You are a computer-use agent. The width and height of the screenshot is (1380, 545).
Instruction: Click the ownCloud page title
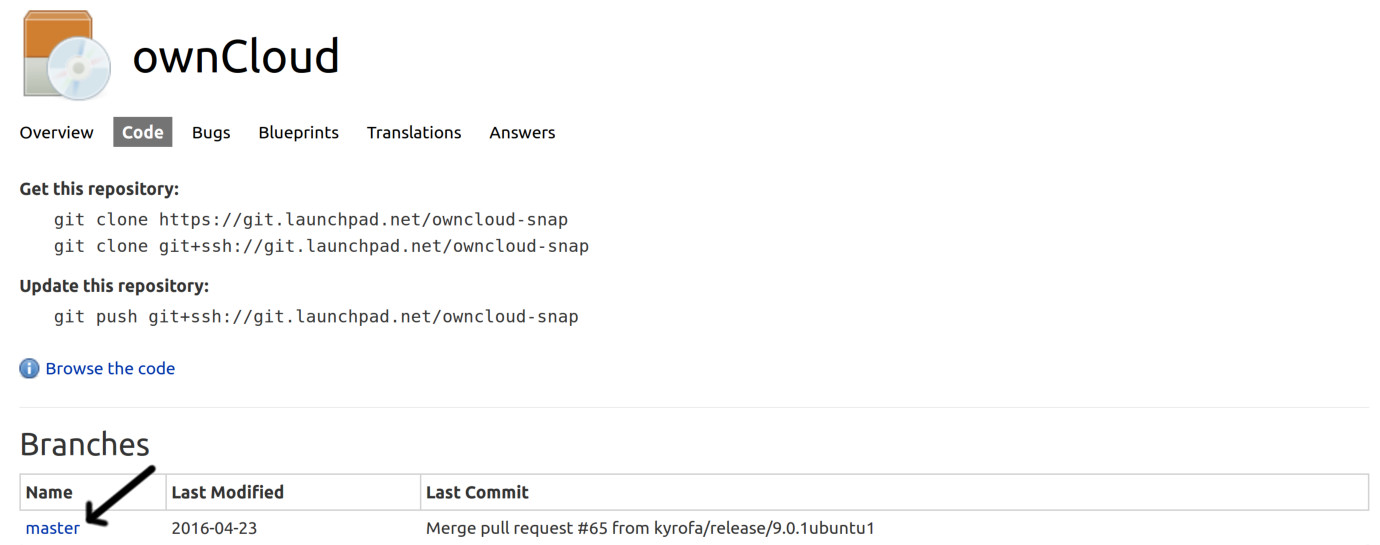[x=236, y=56]
